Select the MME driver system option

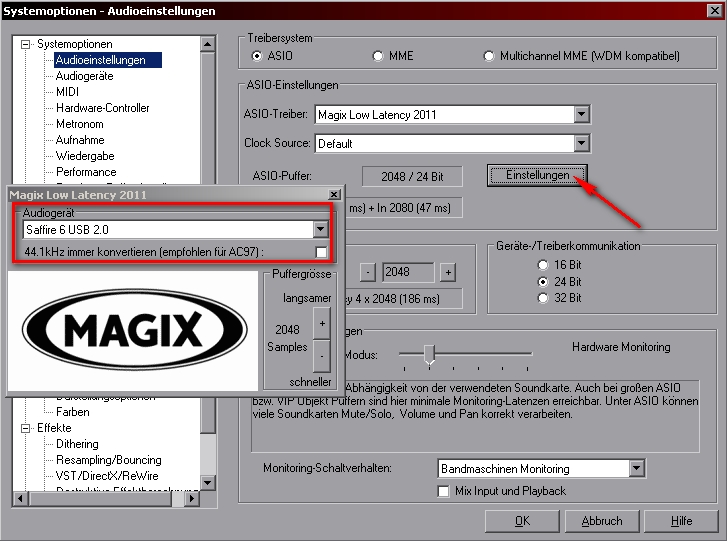378,56
